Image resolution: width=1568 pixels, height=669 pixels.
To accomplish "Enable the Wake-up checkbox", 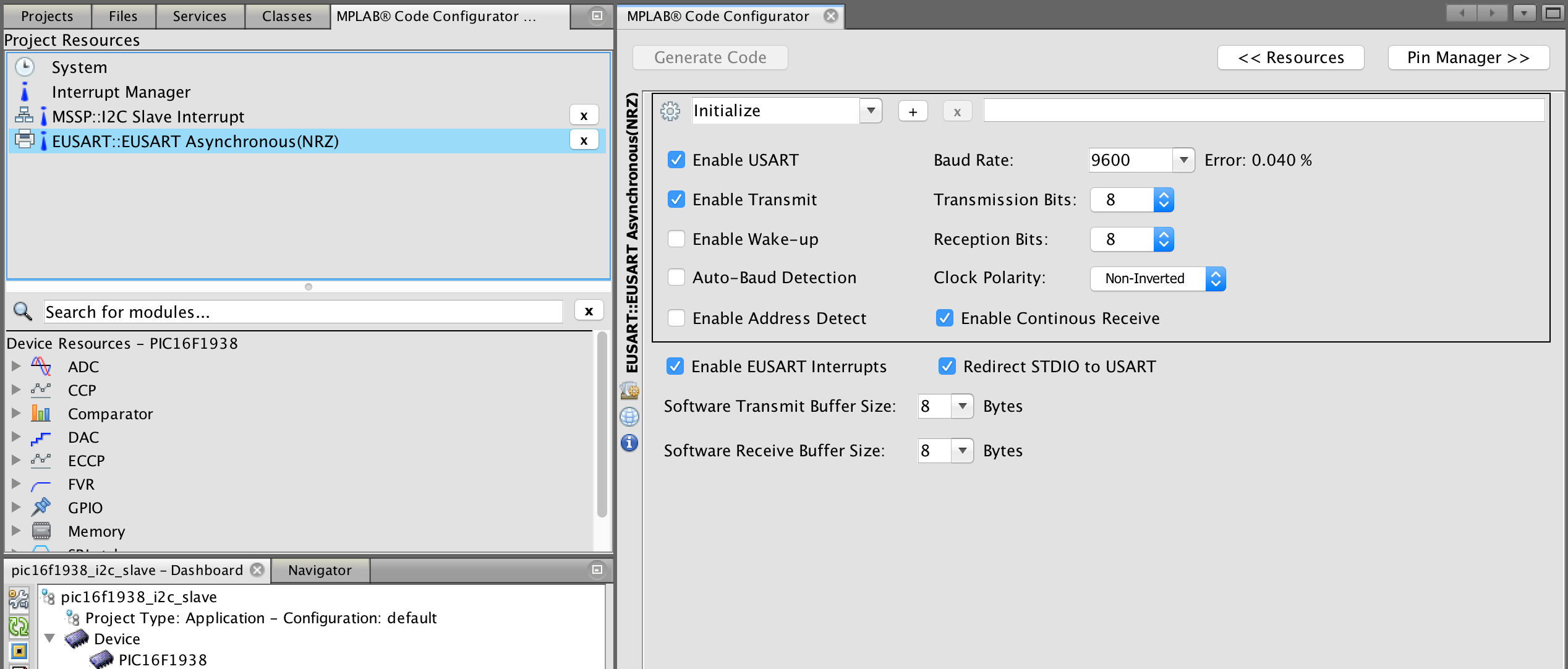I will pos(676,239).
